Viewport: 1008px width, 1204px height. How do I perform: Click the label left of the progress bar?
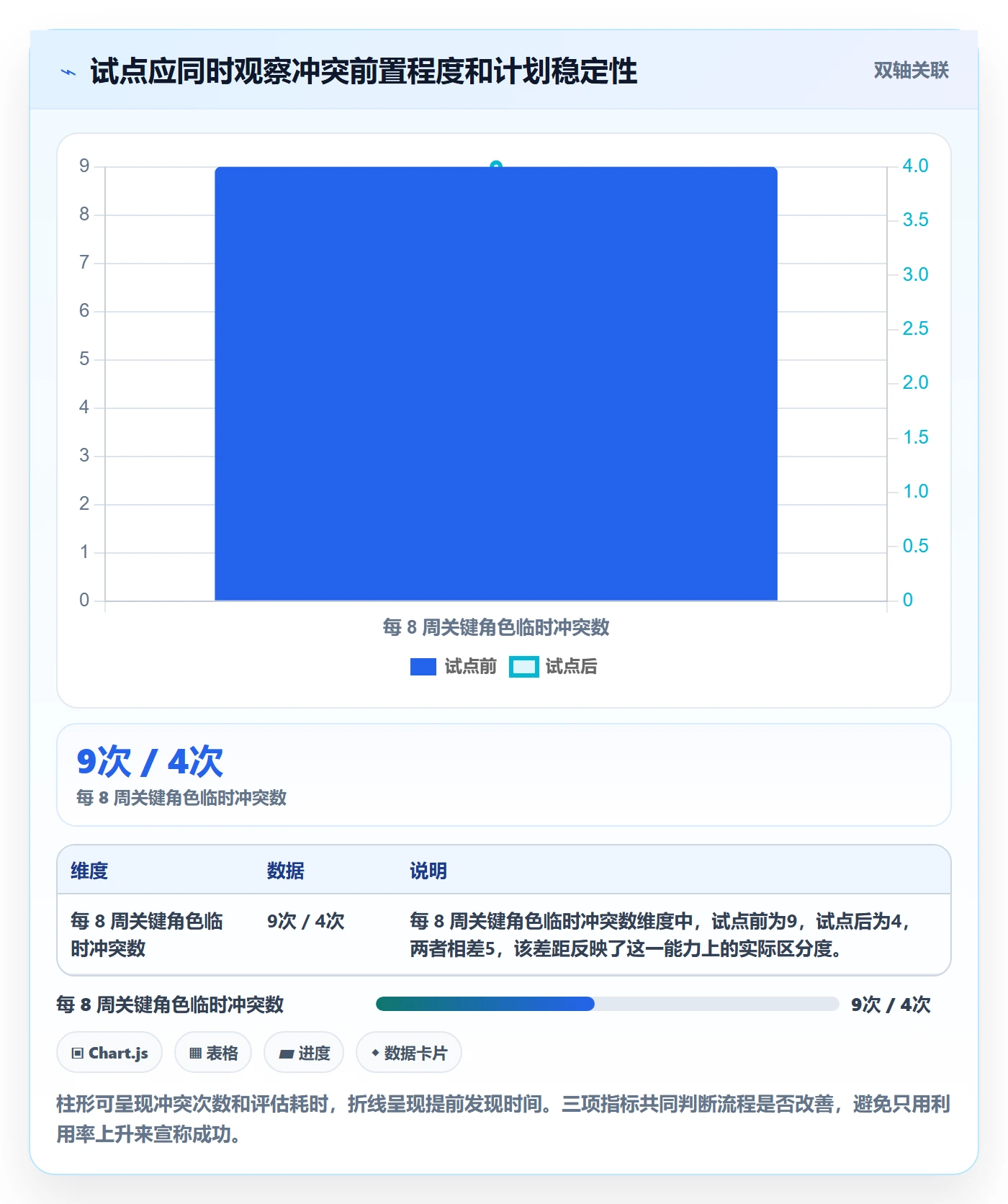170,1005
